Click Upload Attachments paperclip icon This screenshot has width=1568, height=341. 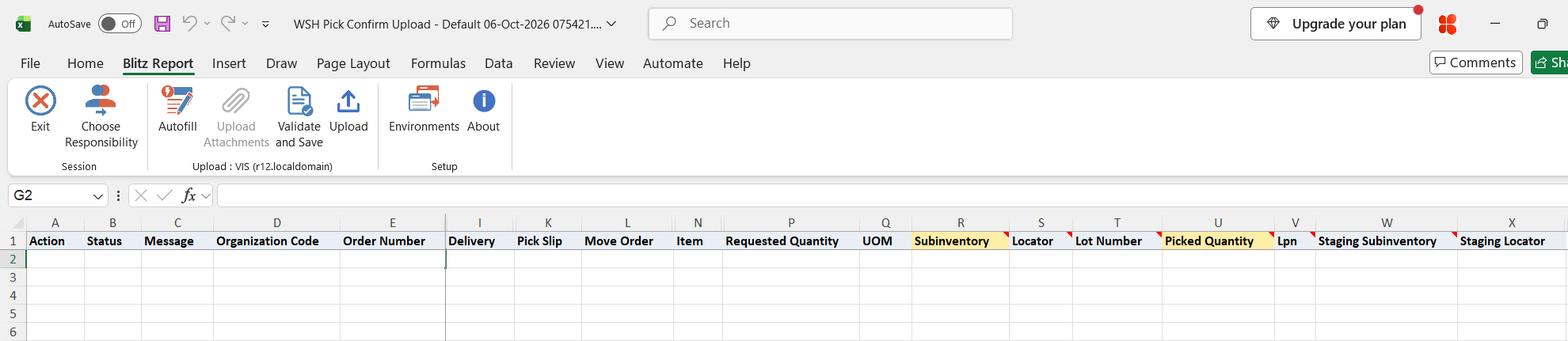(x=236, y=101)
